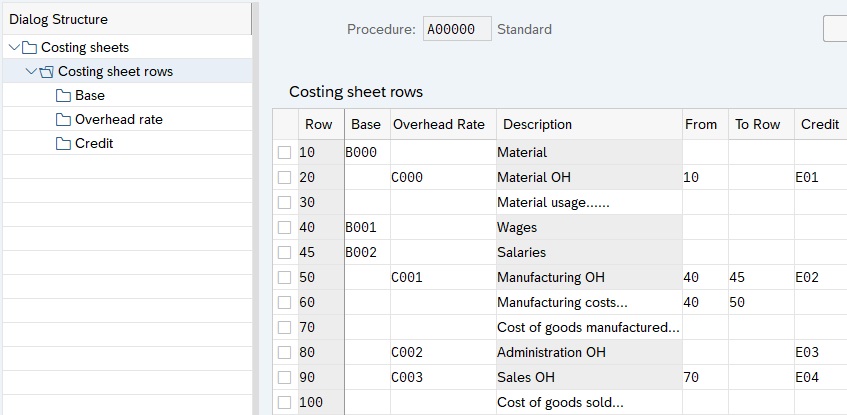This screenshot has width=847, height=415.
Task: Click the Procedure field showing A00000
Action: click(457, 29)
